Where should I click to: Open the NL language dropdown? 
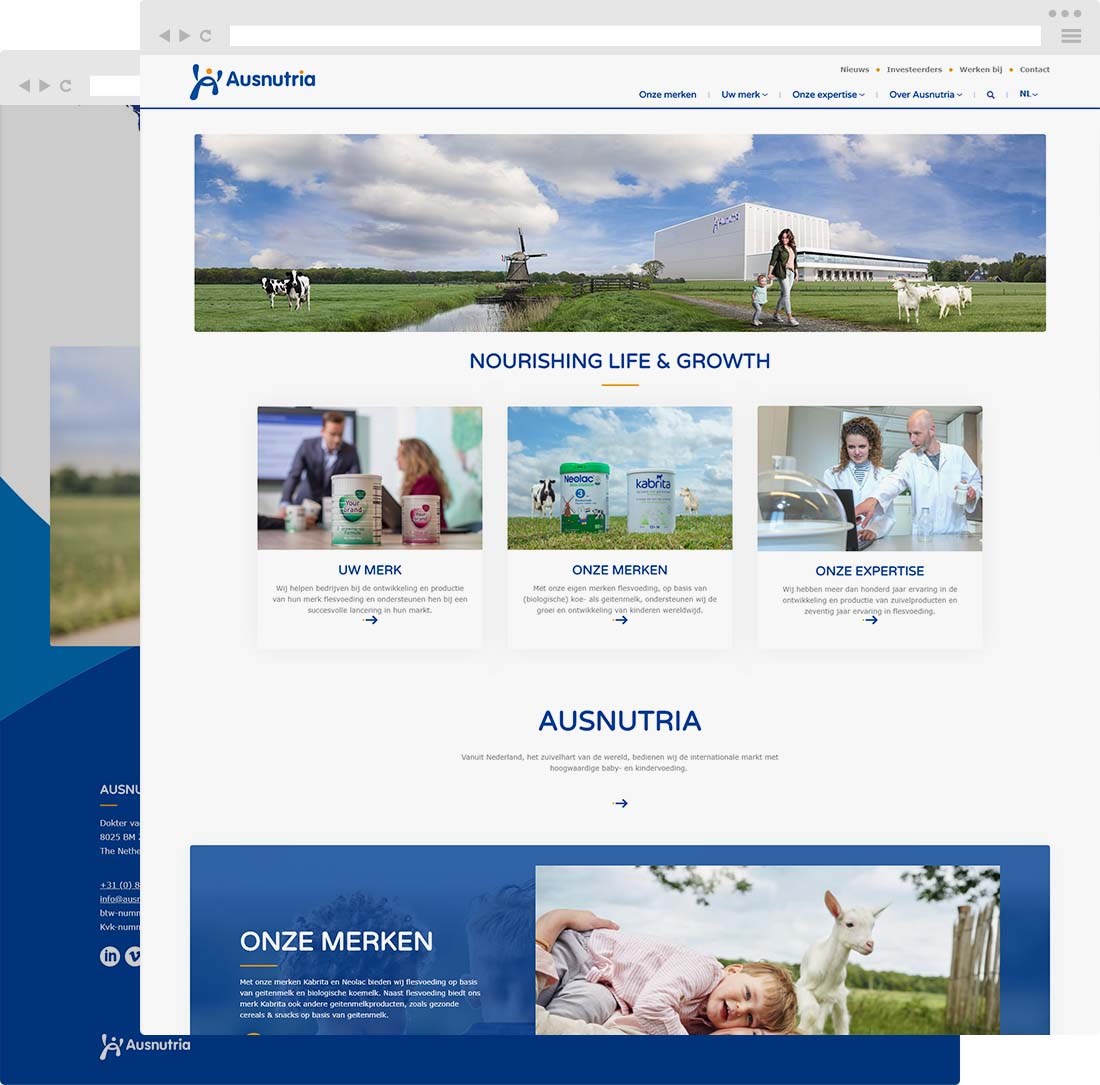(1027, 93)
